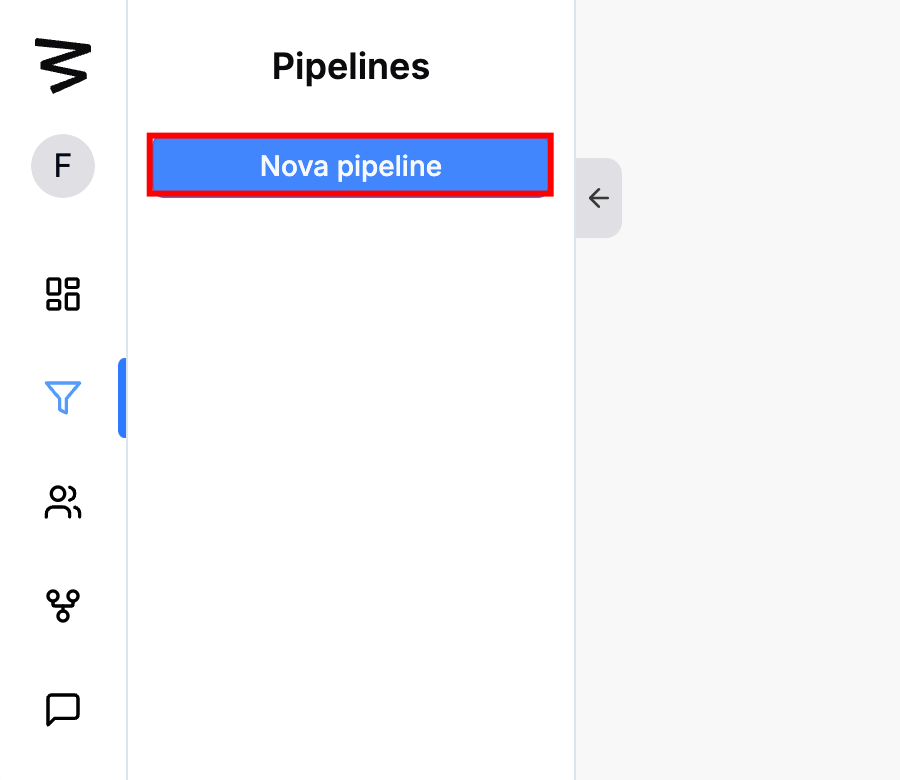
Task: Hide the panel using the arrow tab
Action: coord(598,198)
